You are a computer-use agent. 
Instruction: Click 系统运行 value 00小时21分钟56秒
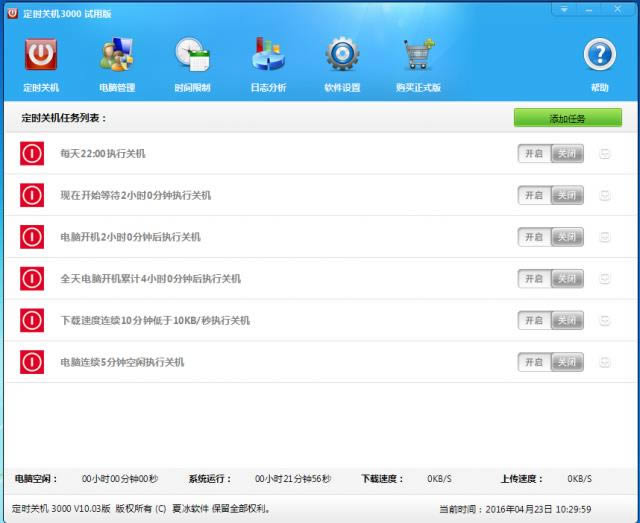point(293,478)
